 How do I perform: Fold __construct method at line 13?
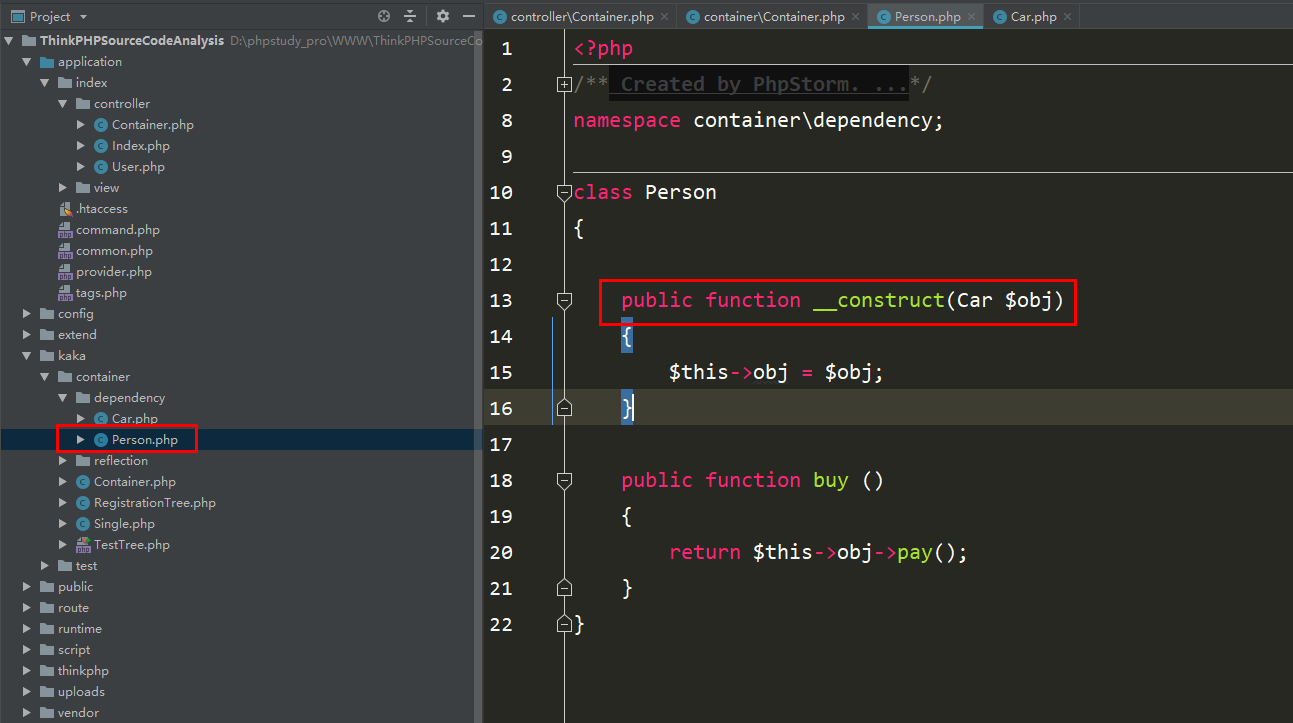pos(564,300)
